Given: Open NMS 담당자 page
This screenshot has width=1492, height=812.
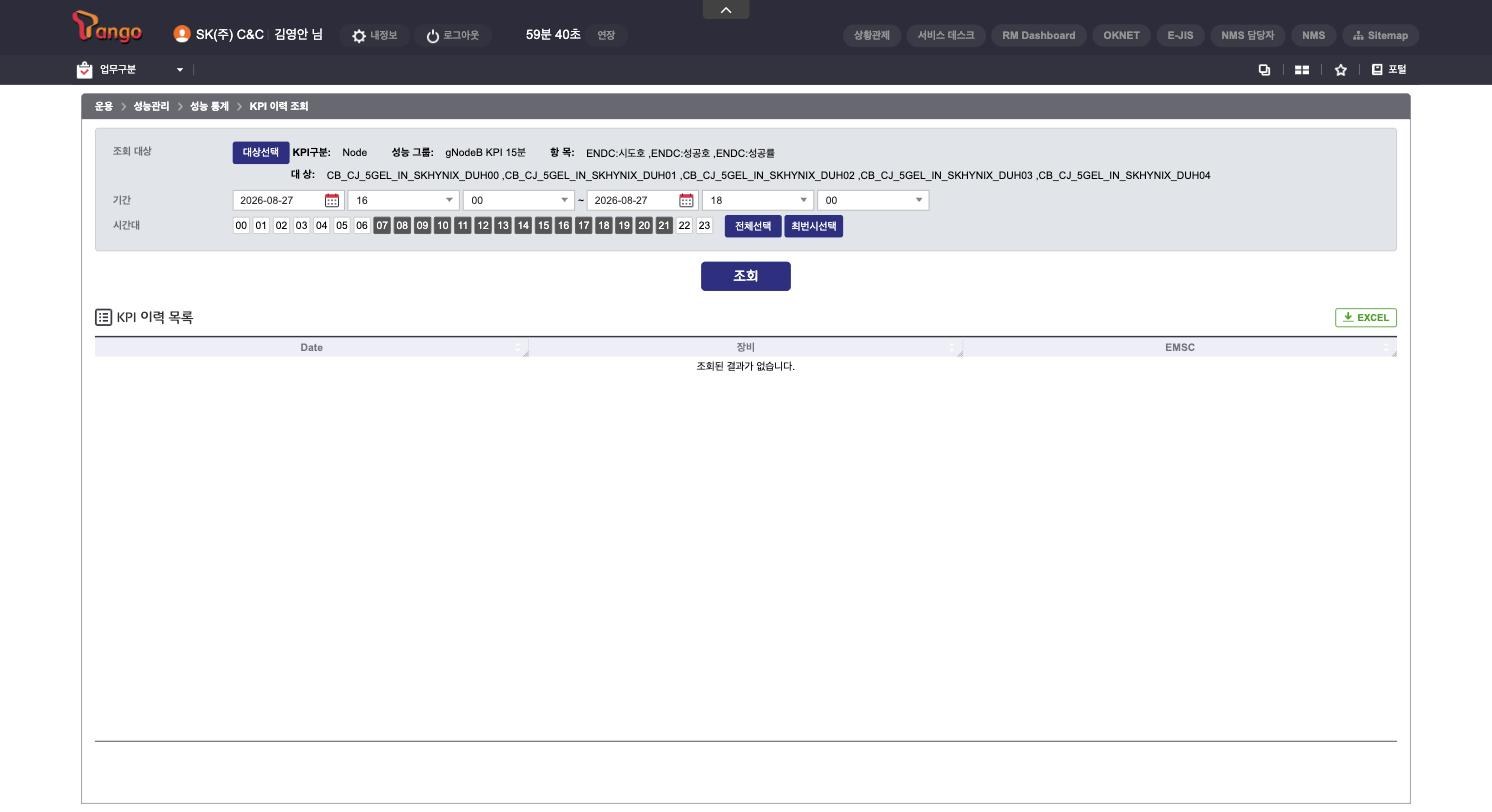Looking at the screenshot, I should coord(1247,35).
